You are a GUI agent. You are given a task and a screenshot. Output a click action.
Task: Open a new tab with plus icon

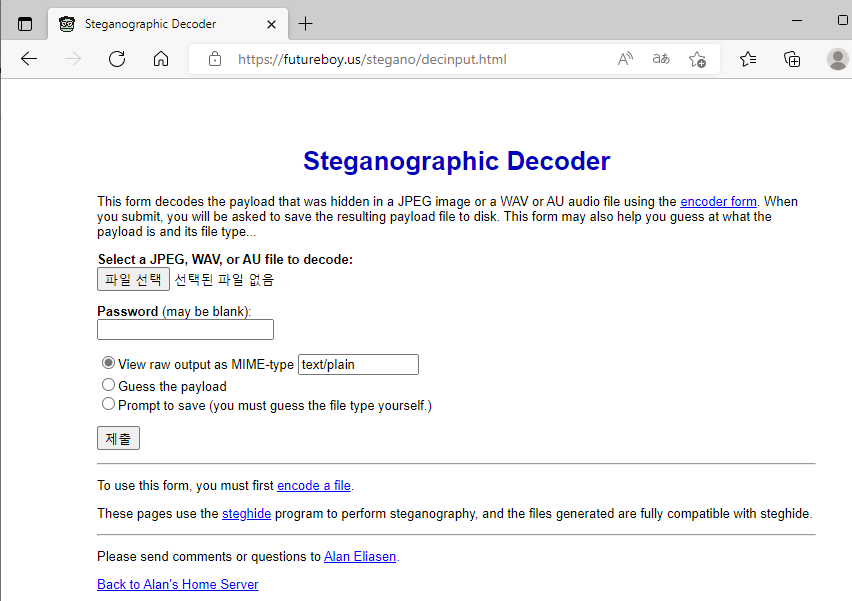pyautogui.click(x=306, y=24)
